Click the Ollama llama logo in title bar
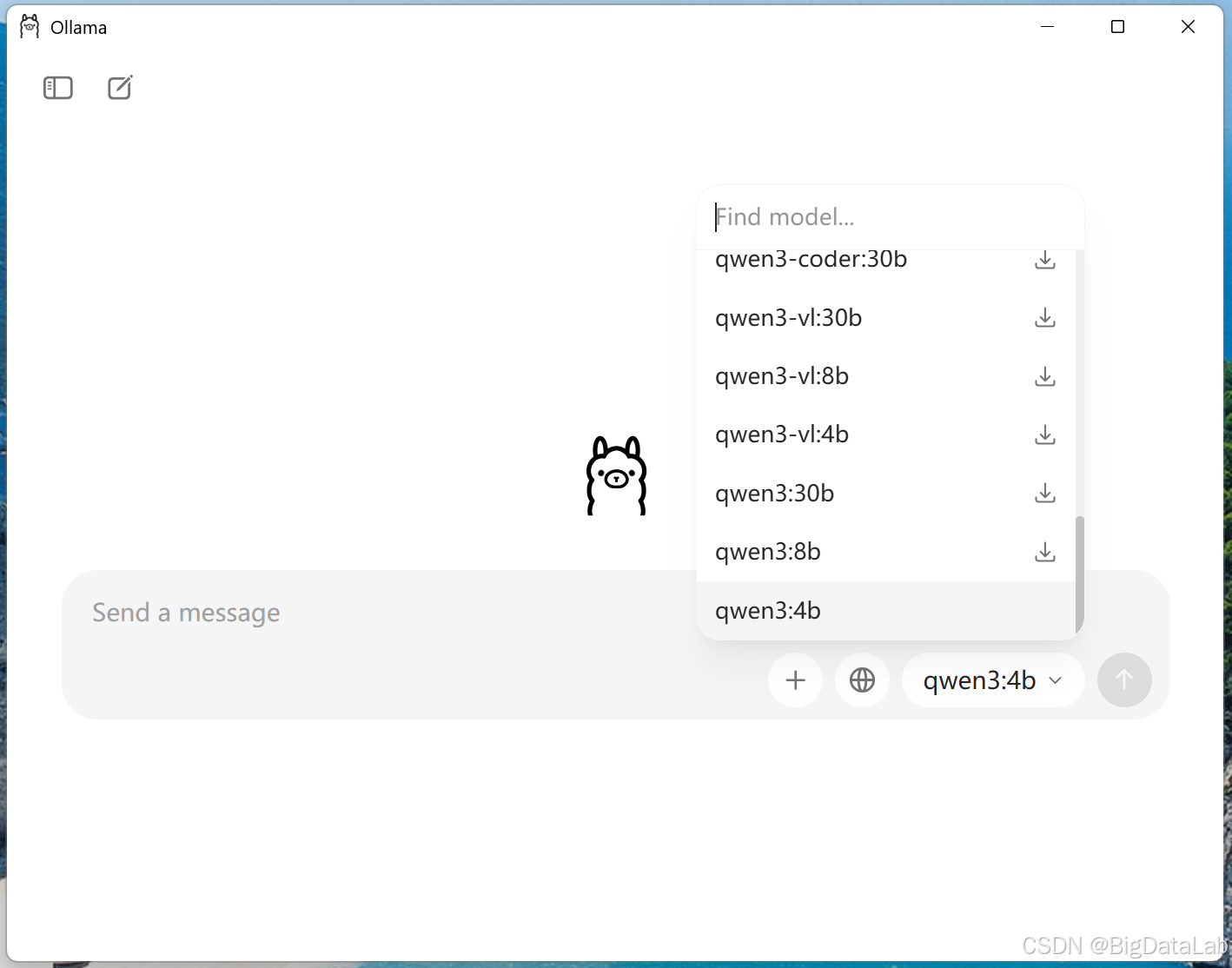This screenshot has height=968, width=1232. tap(30, 27)
